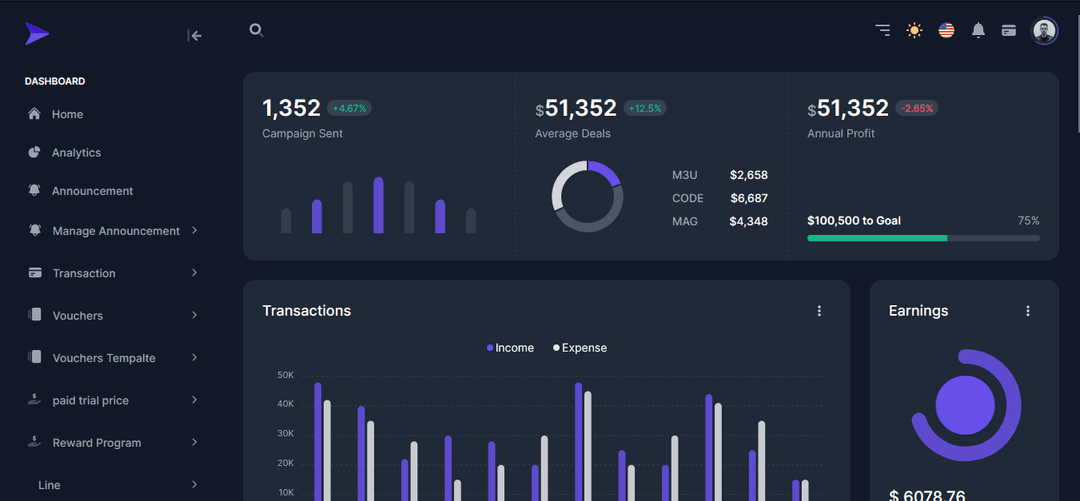Open the user profile avatar

click(1044, 30)
